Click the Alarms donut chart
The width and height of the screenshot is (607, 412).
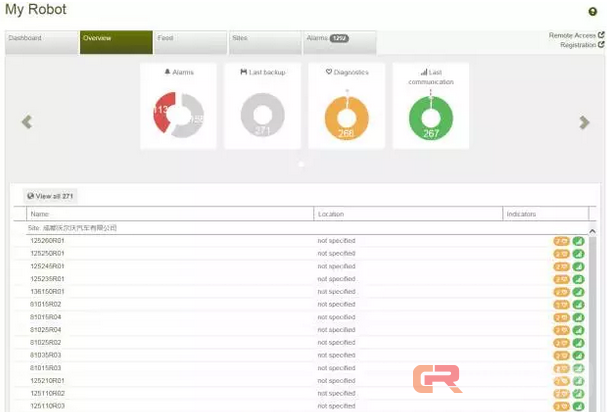(178, 115)
